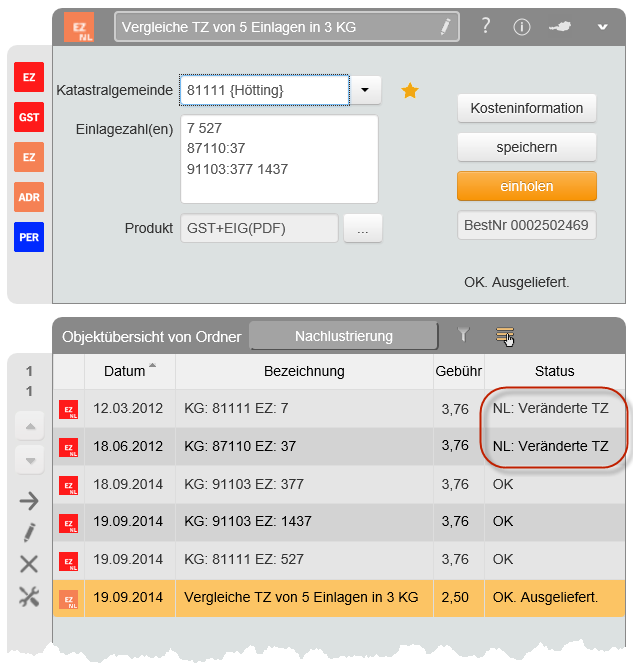633x670 pixels.
Task: Click the orange icon of Vergleiche TZ row
Action: coord(68,599)
